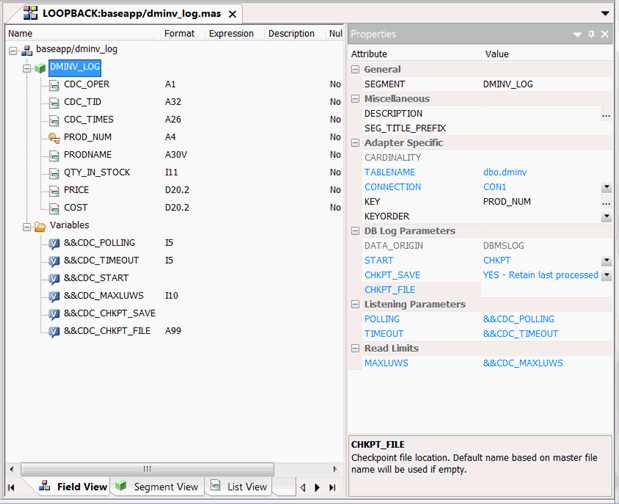Click the CHKPT_FILE value input field
Viewport: 619px width, 504px height.
click(546, 290)
